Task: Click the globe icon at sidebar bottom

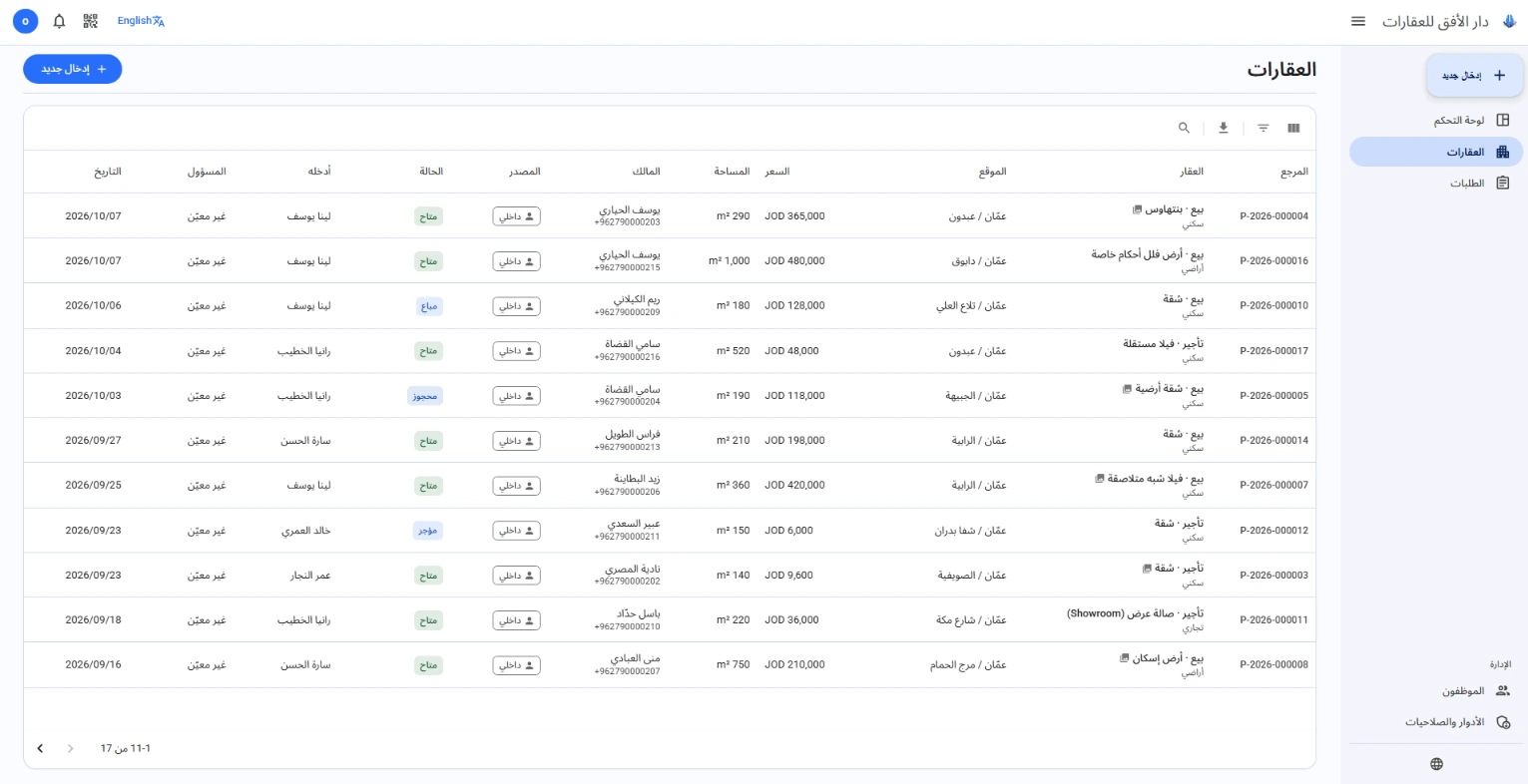Action: [1436, 764]
